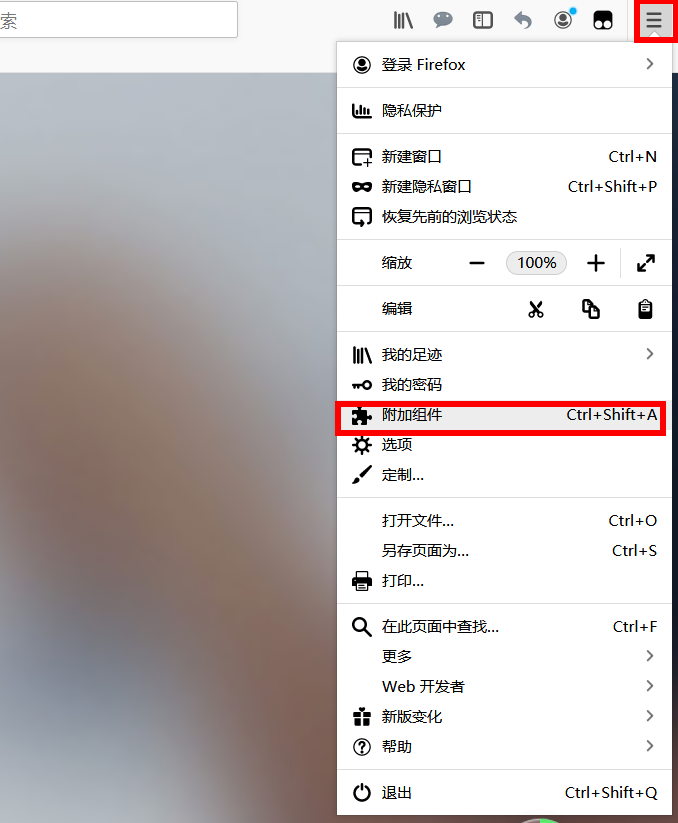Zoom out with the minus button
The height and width of the screenshot is (823, 678).
click(477, 263)
